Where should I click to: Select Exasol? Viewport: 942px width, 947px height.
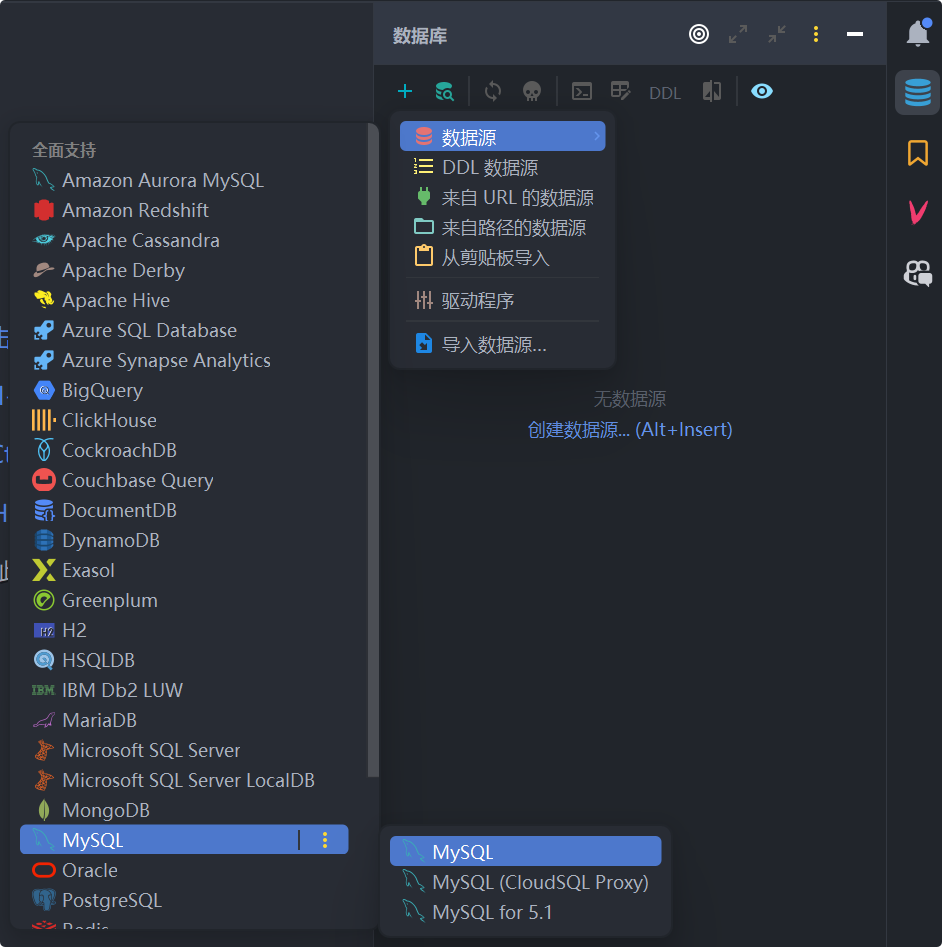point(184,570)
